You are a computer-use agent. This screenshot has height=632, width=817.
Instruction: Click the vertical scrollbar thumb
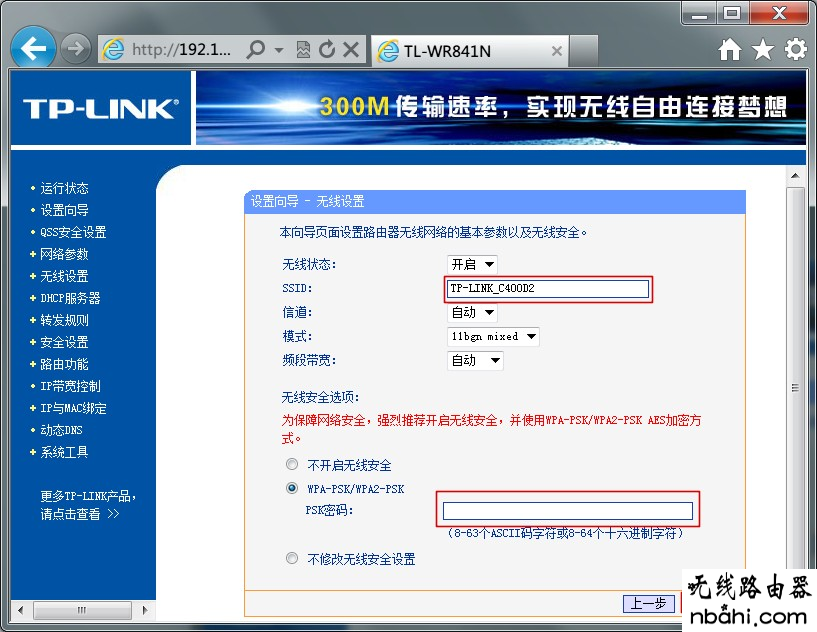coord(795,387)
